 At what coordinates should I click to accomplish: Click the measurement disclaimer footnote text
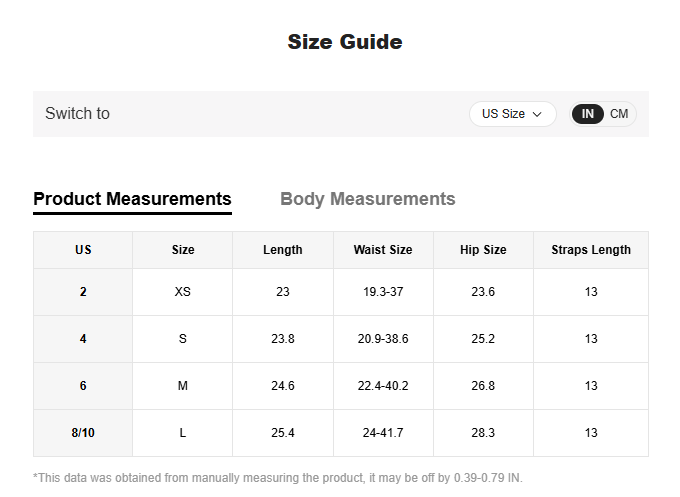tap(278, 478)
